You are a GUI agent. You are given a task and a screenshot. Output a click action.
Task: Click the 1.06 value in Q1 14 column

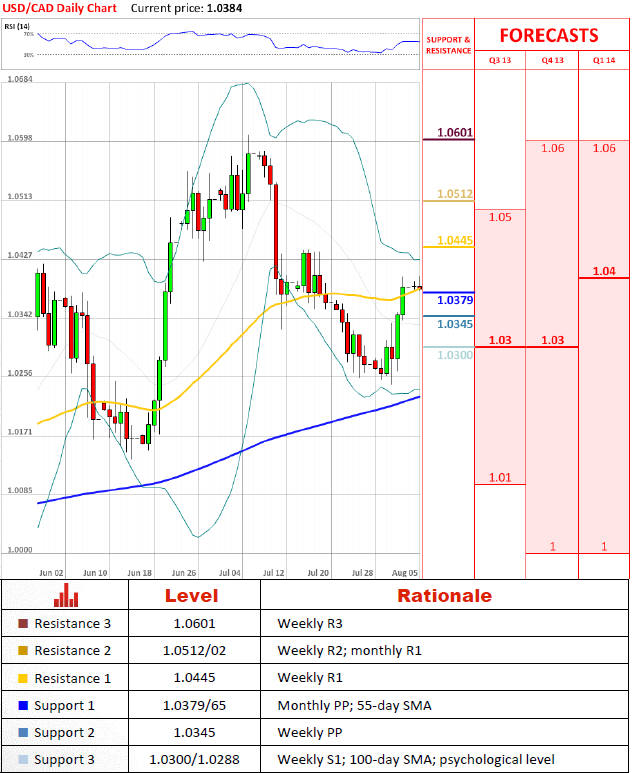(604, 148)
